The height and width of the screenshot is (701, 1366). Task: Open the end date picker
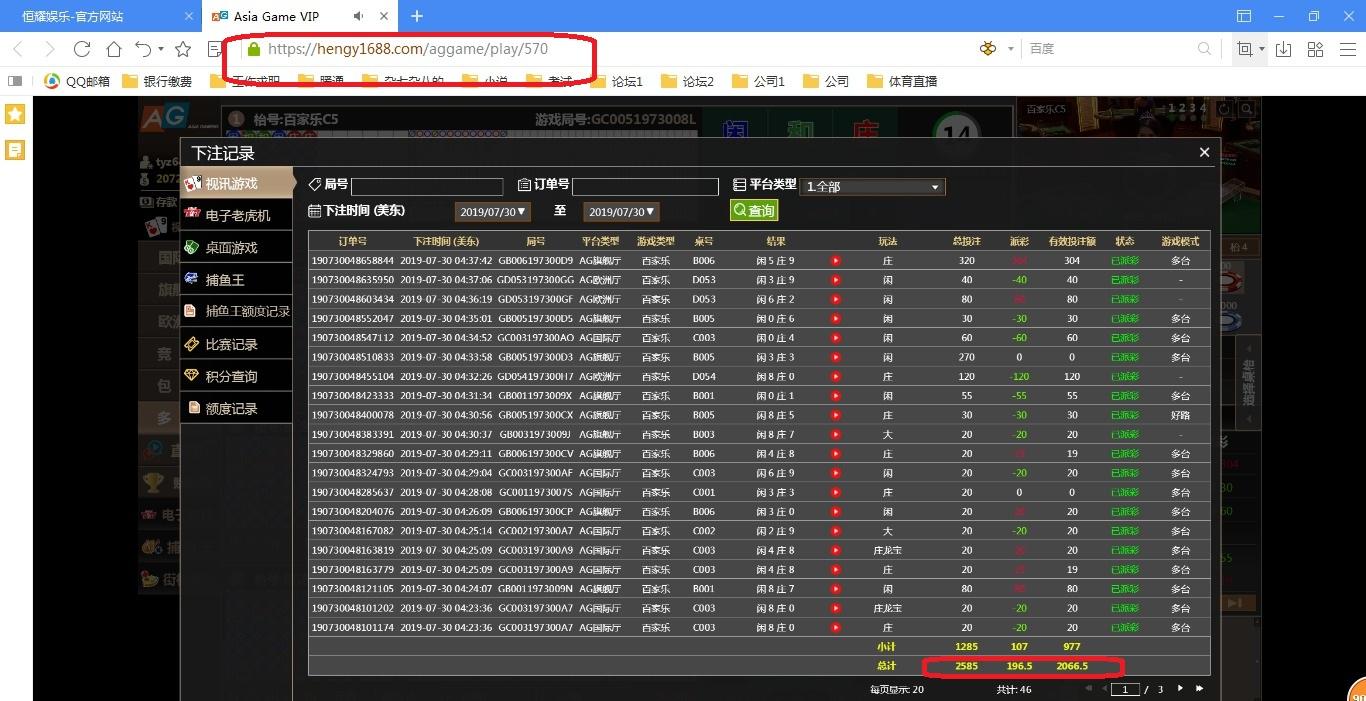[622, 212]
